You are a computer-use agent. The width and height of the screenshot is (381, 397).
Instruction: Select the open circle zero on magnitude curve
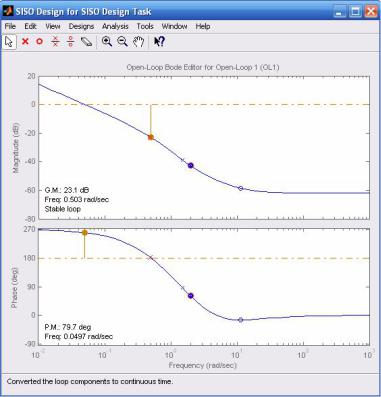pos(241,188)
